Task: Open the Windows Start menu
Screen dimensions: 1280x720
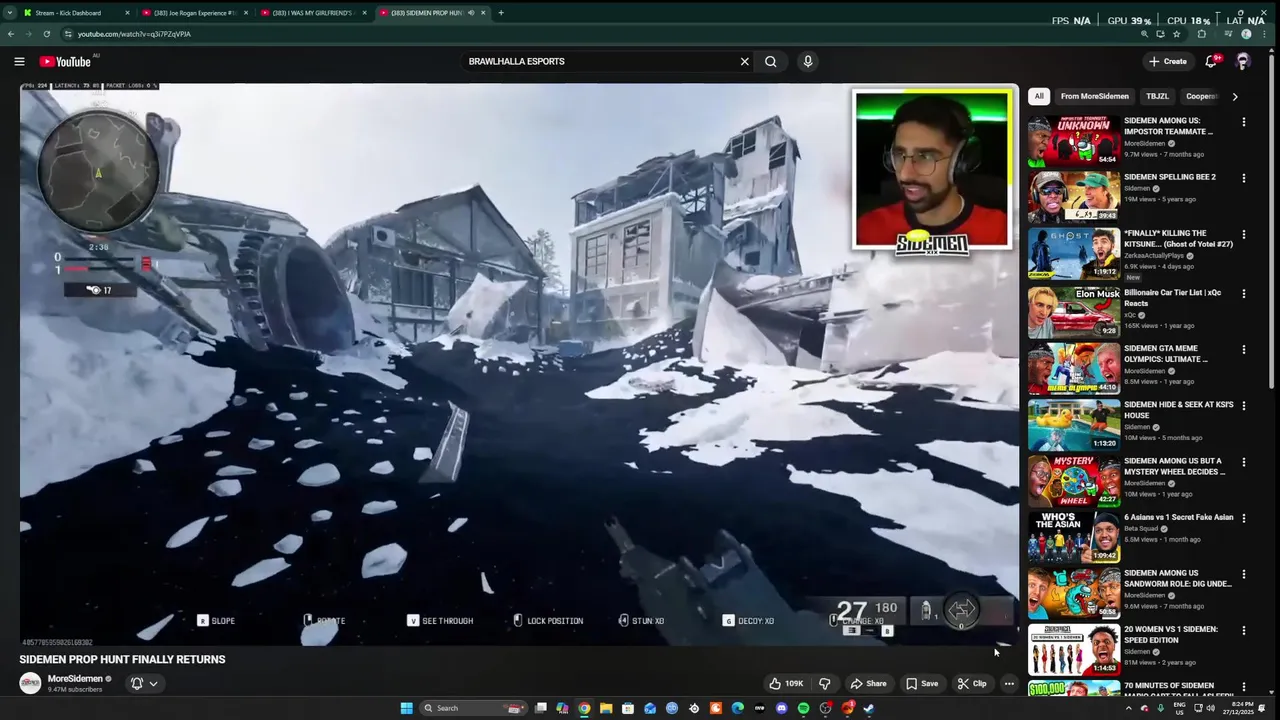Action: tap(406, 708)
